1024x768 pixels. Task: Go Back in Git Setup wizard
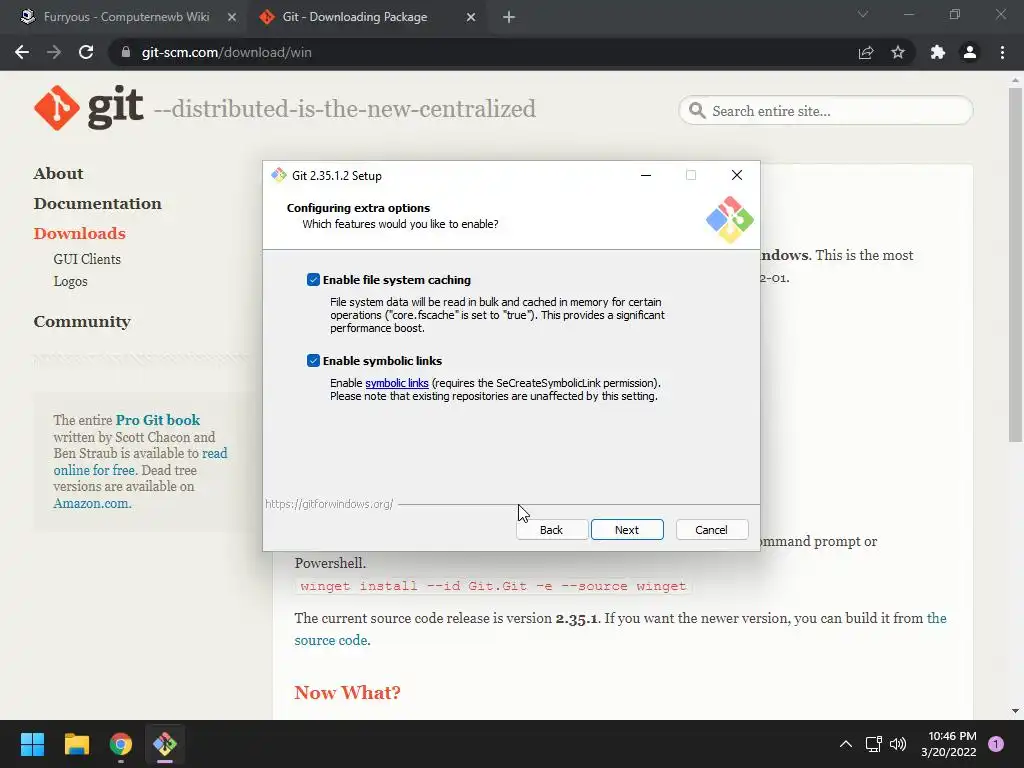tap(551, 530)
